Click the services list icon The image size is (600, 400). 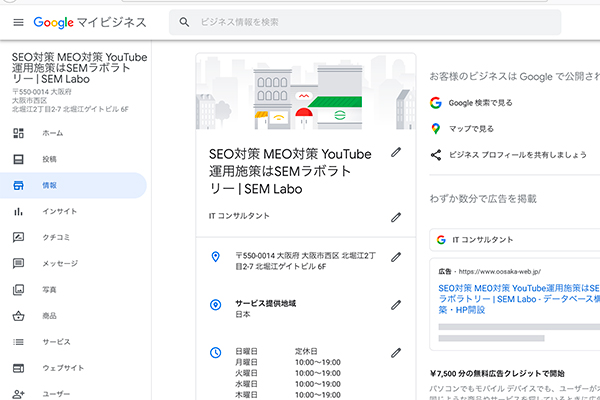pyautogui.click(x=18, y=342)
